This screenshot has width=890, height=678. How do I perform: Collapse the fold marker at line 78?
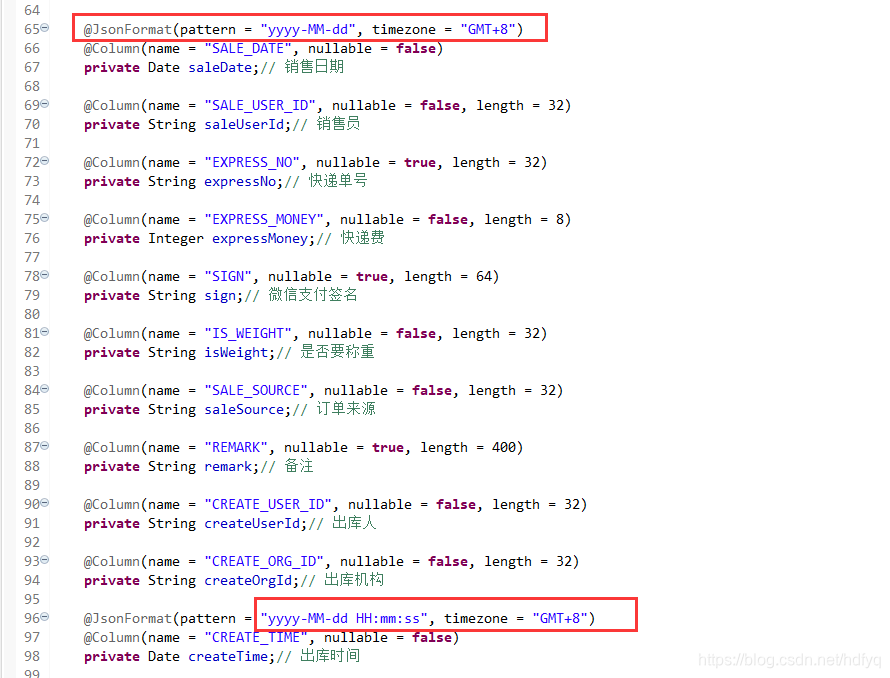point(45,274)
